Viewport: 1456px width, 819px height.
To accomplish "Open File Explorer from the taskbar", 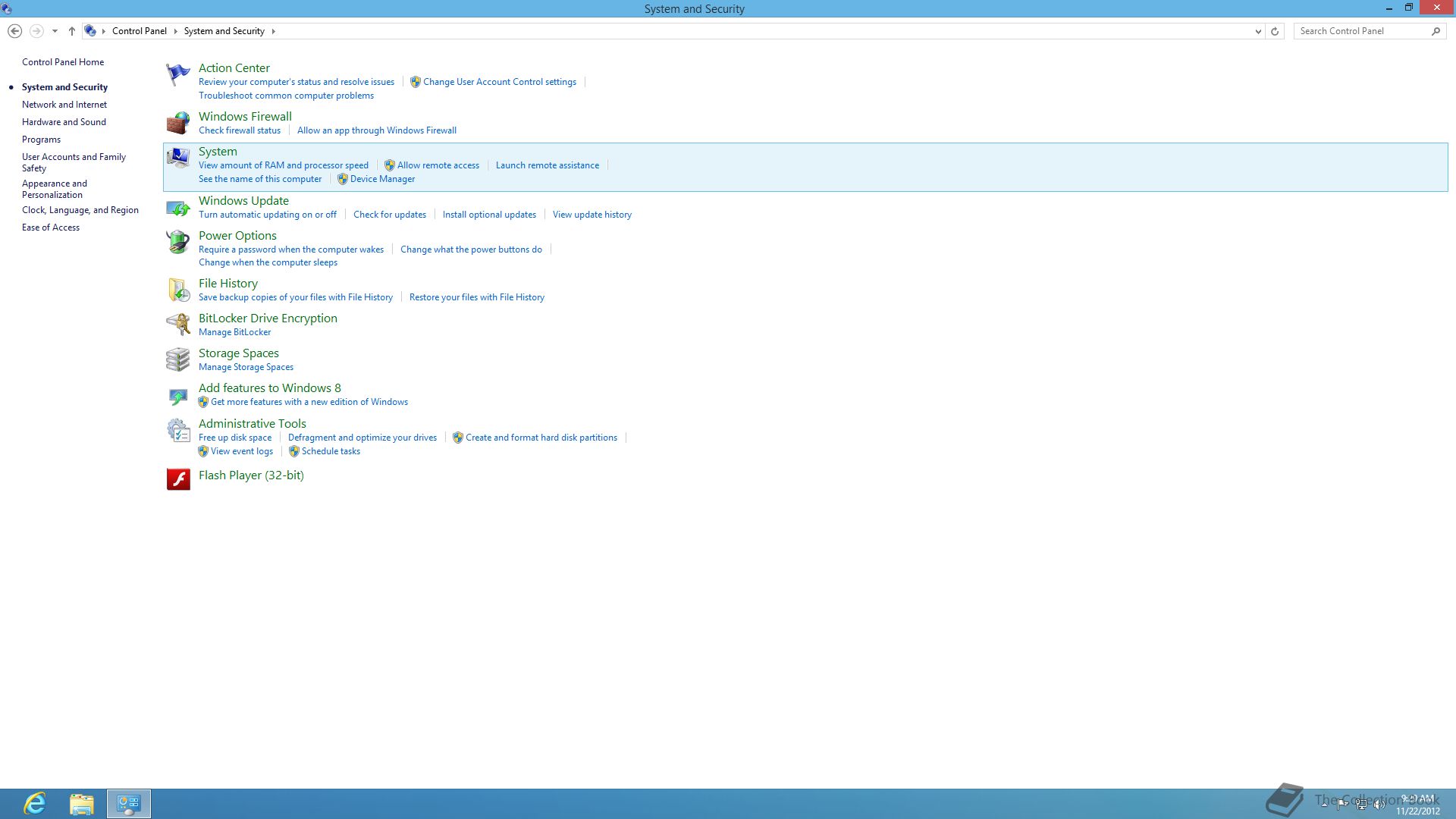I will [81, 804].
